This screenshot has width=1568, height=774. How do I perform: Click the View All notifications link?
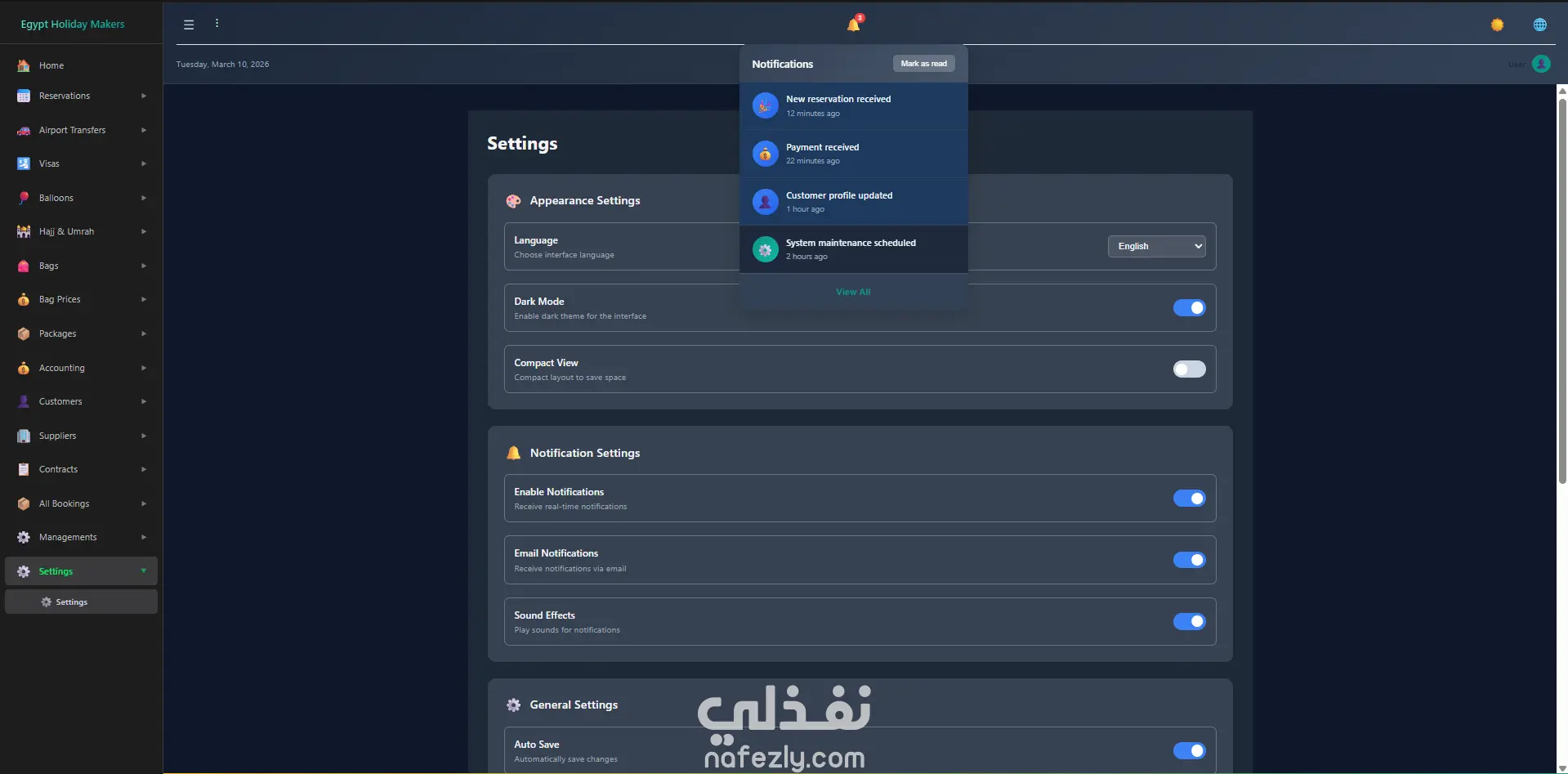853,292
